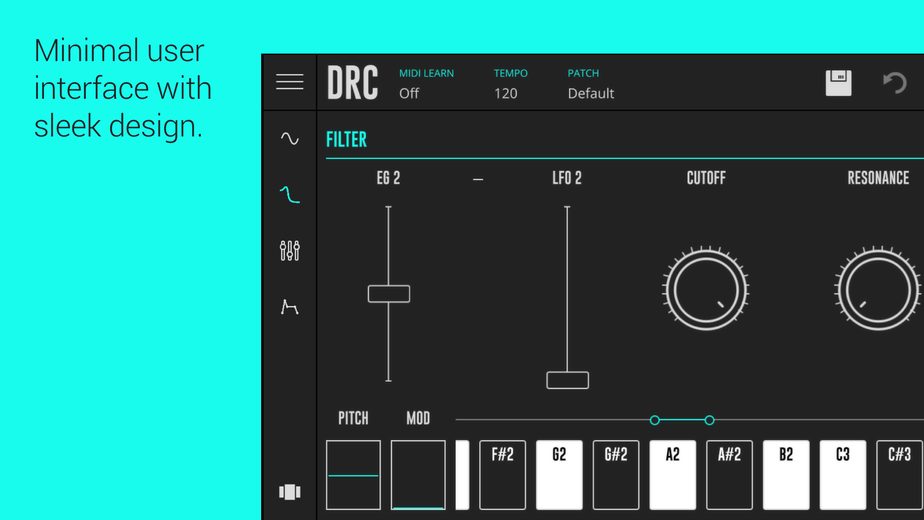Click the Pitch bend pad
Viewport: 924px width, 520px height.
pos(353,475)
